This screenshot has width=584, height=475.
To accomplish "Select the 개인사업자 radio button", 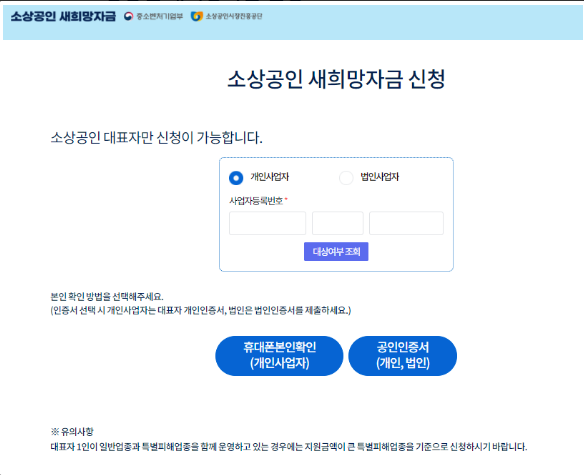I will [236, 178].
